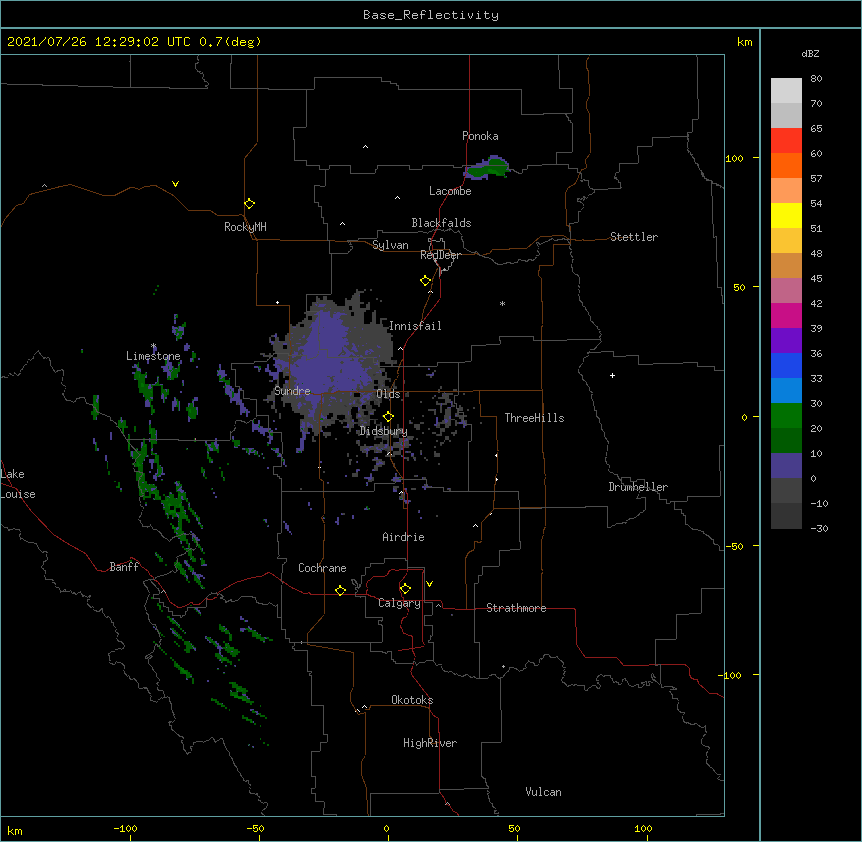Click the Stettler city label

click(634, 237)
